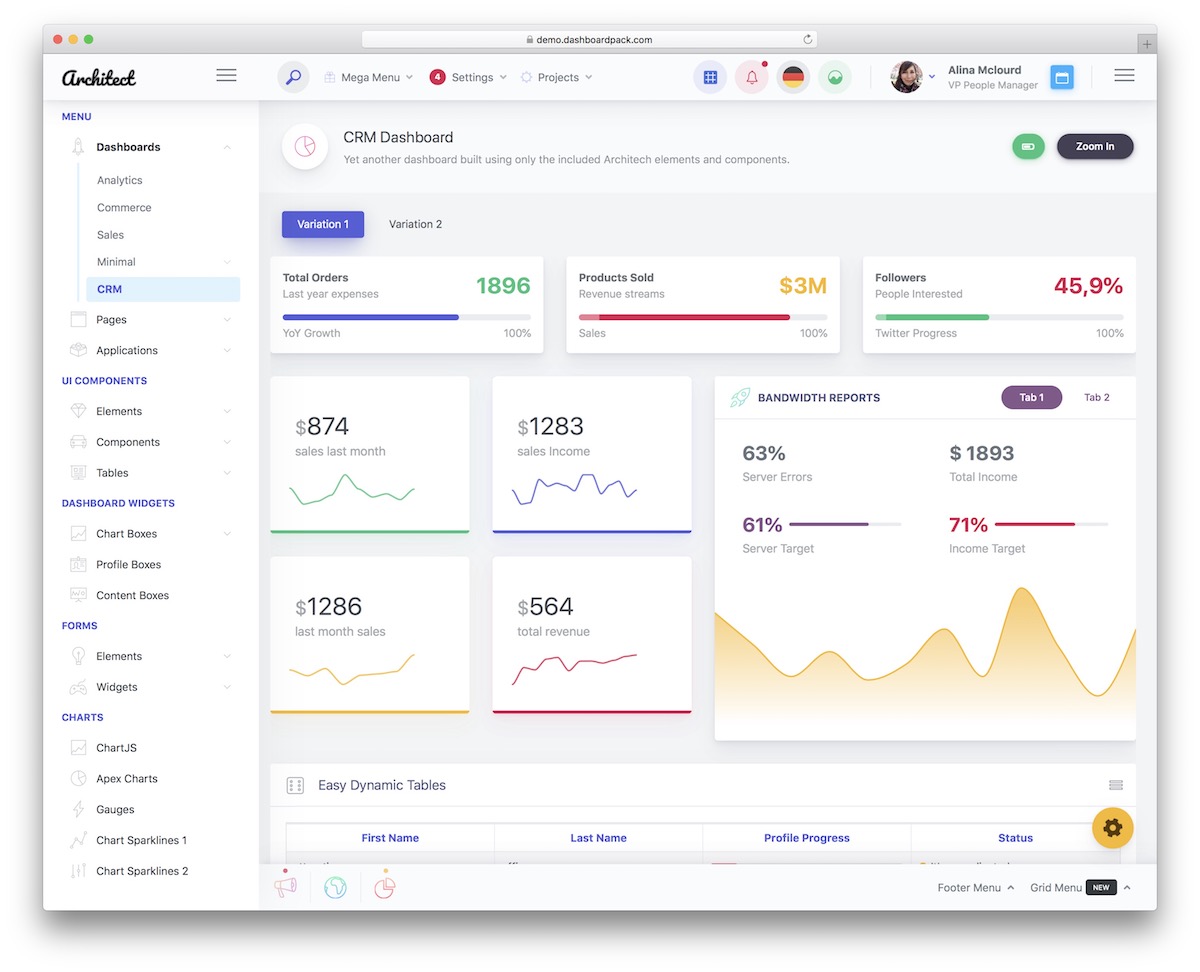Click the globe icon in footer
Image resolution: width=1200 pixels, height=972 pixels.
click(x=335, y=887)
